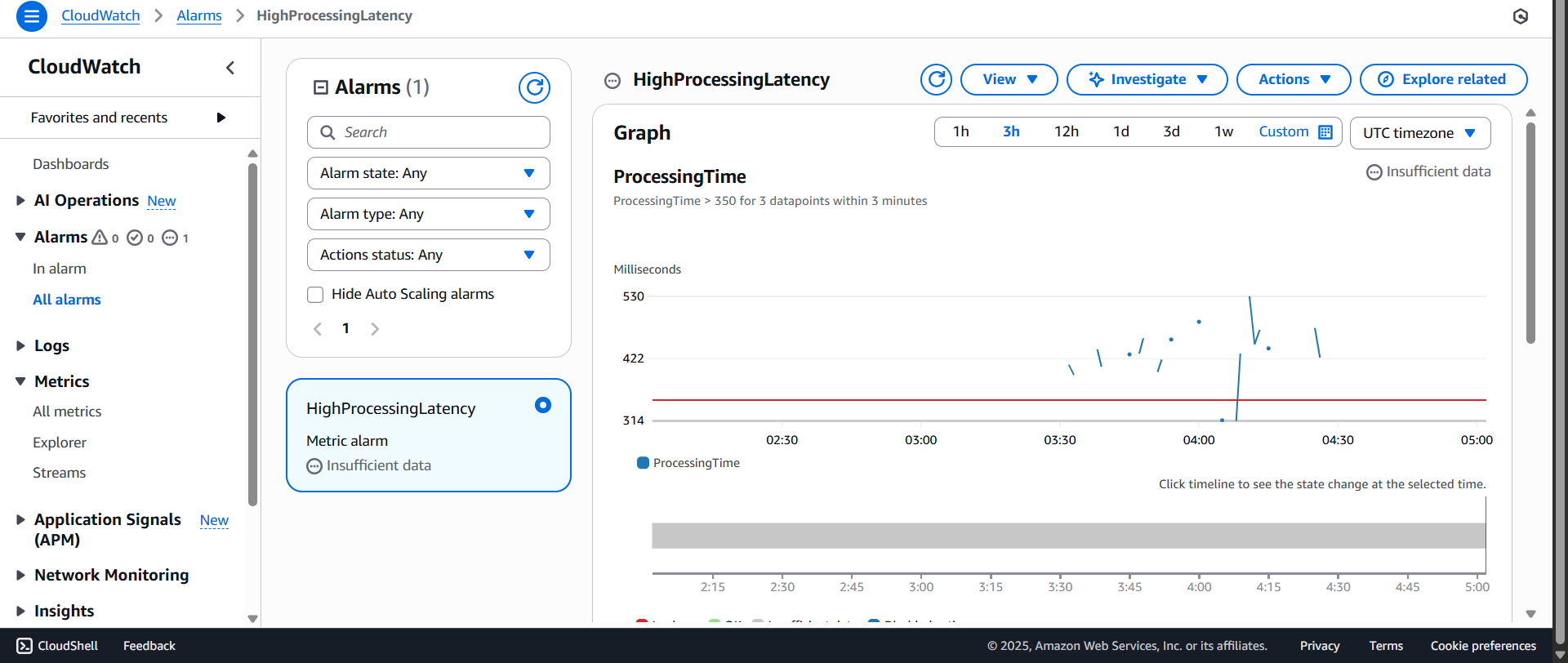This screenshot has width=1568, height=663.
Task: Click the alarm Search input field
Action: coord(428,132)
